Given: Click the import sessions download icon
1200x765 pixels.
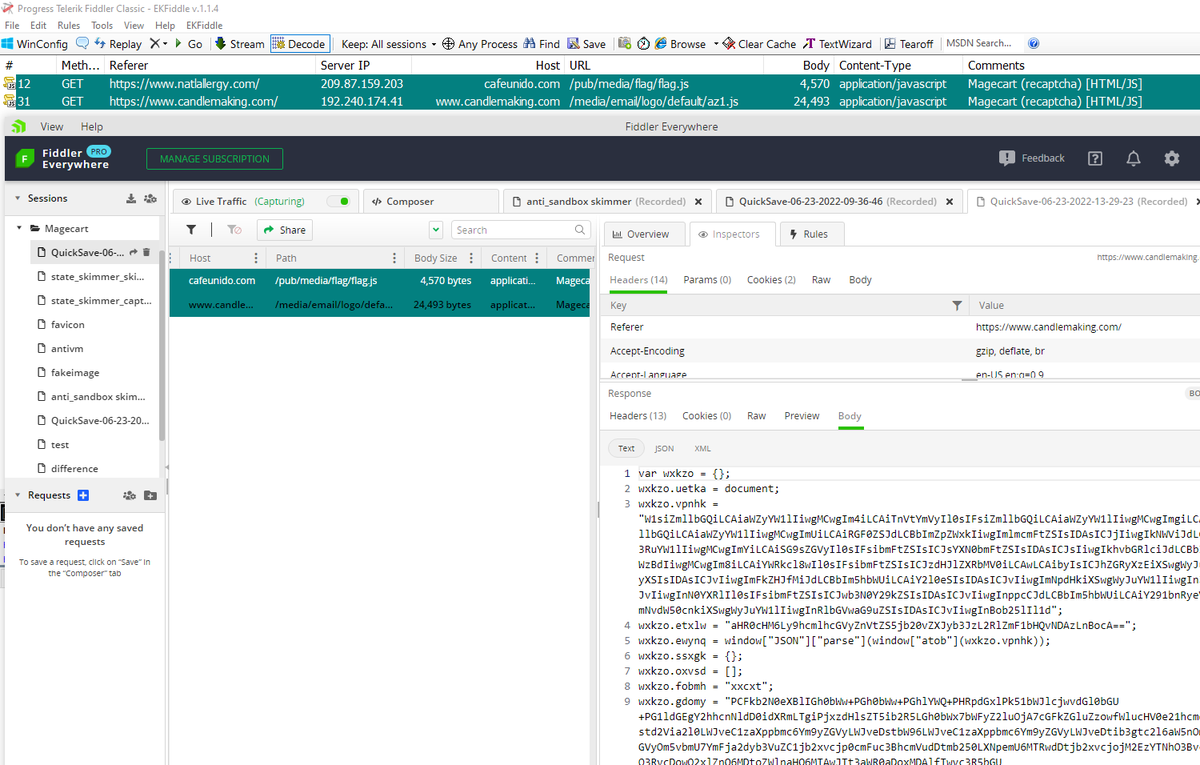Looking at the screenshot, I should coord(130,199).
